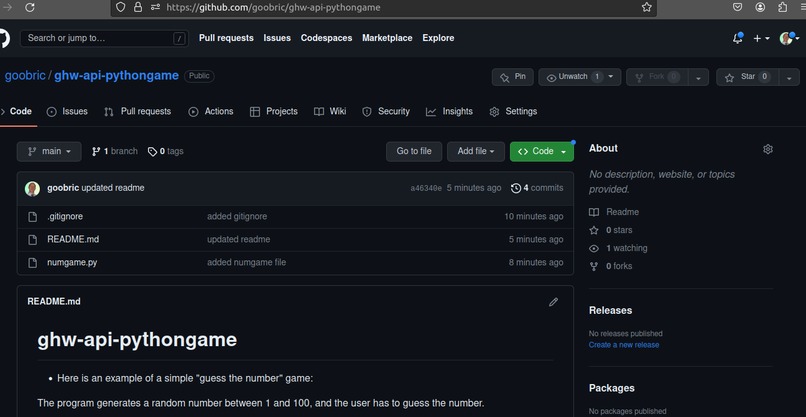Screen dimensions: 806x417
Task: Pin the repository with Pin button
Action: pyautogui.click(x=512, y=77)
